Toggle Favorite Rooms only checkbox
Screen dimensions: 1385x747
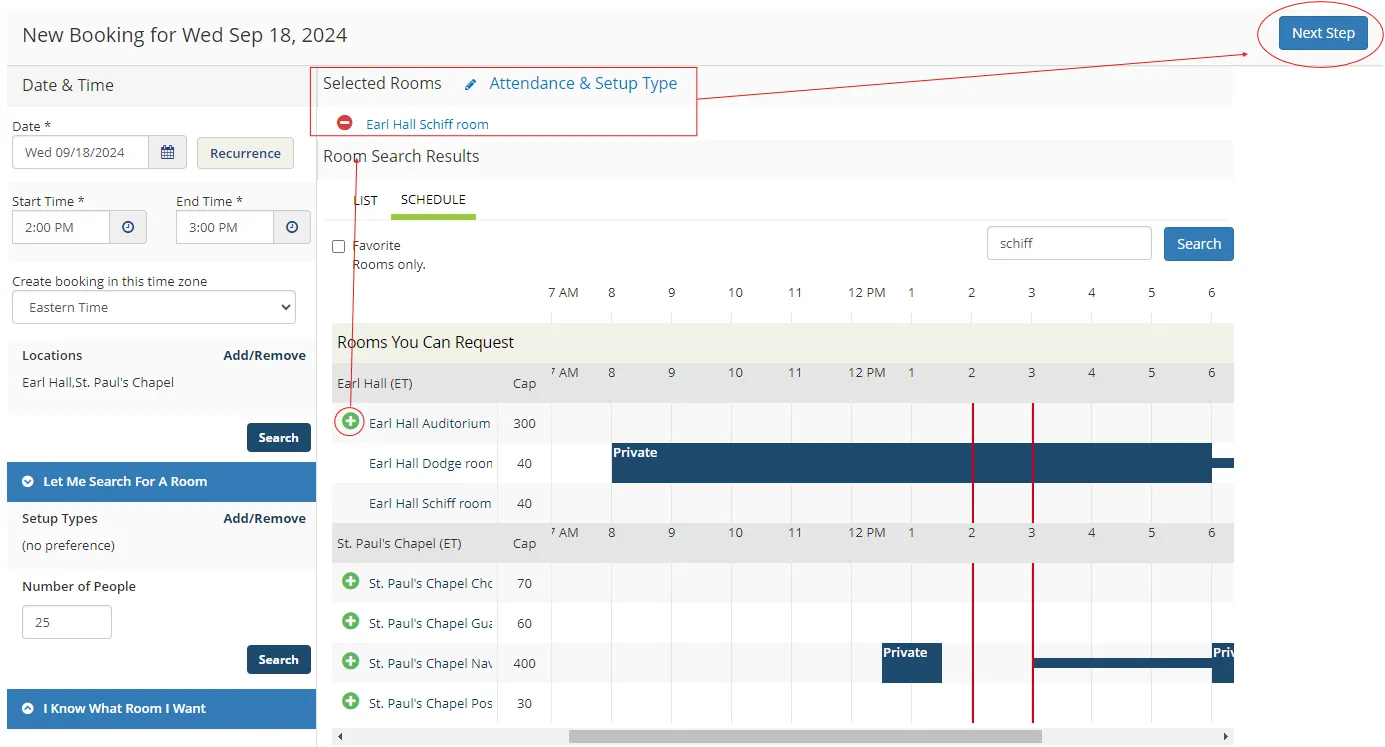coord(338,246)
